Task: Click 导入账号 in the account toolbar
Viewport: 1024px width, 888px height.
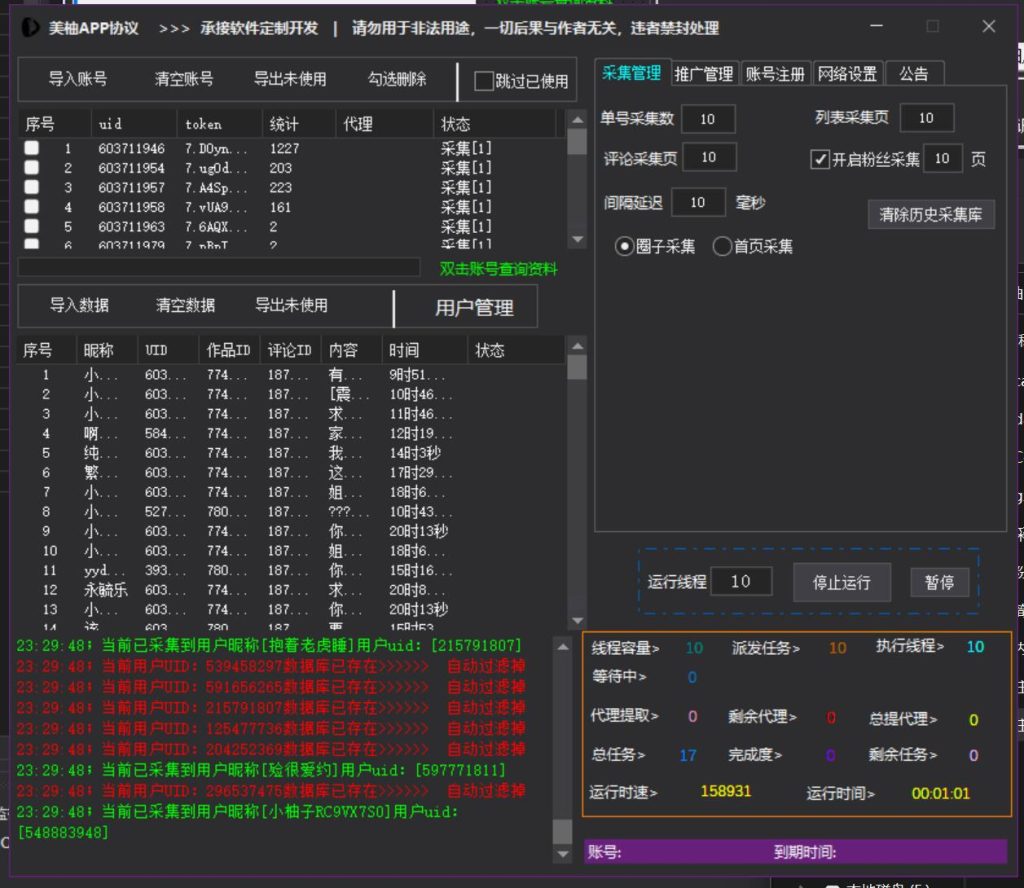Action: point(77,79)
